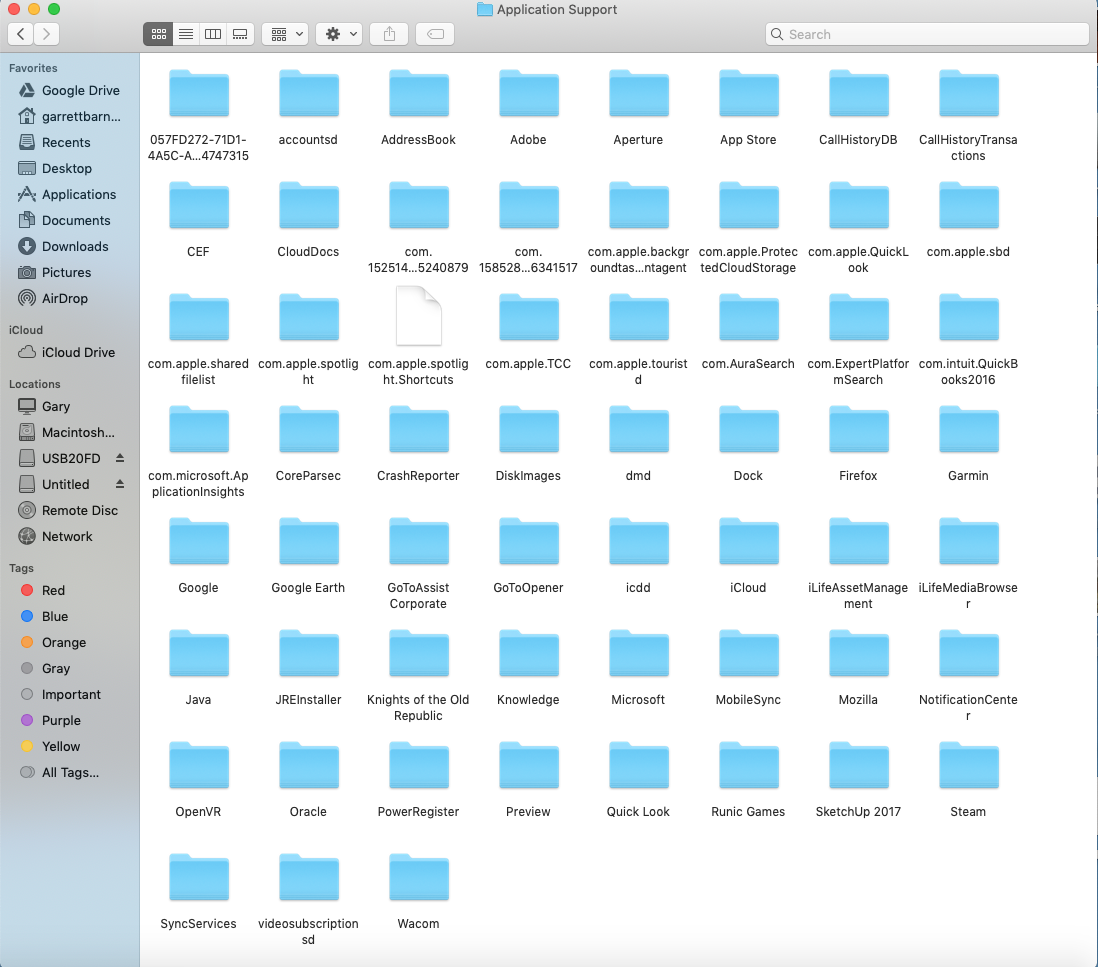Open iCloud Drive in sidebar
The image size is (1098, 967).
coord(69,352)
